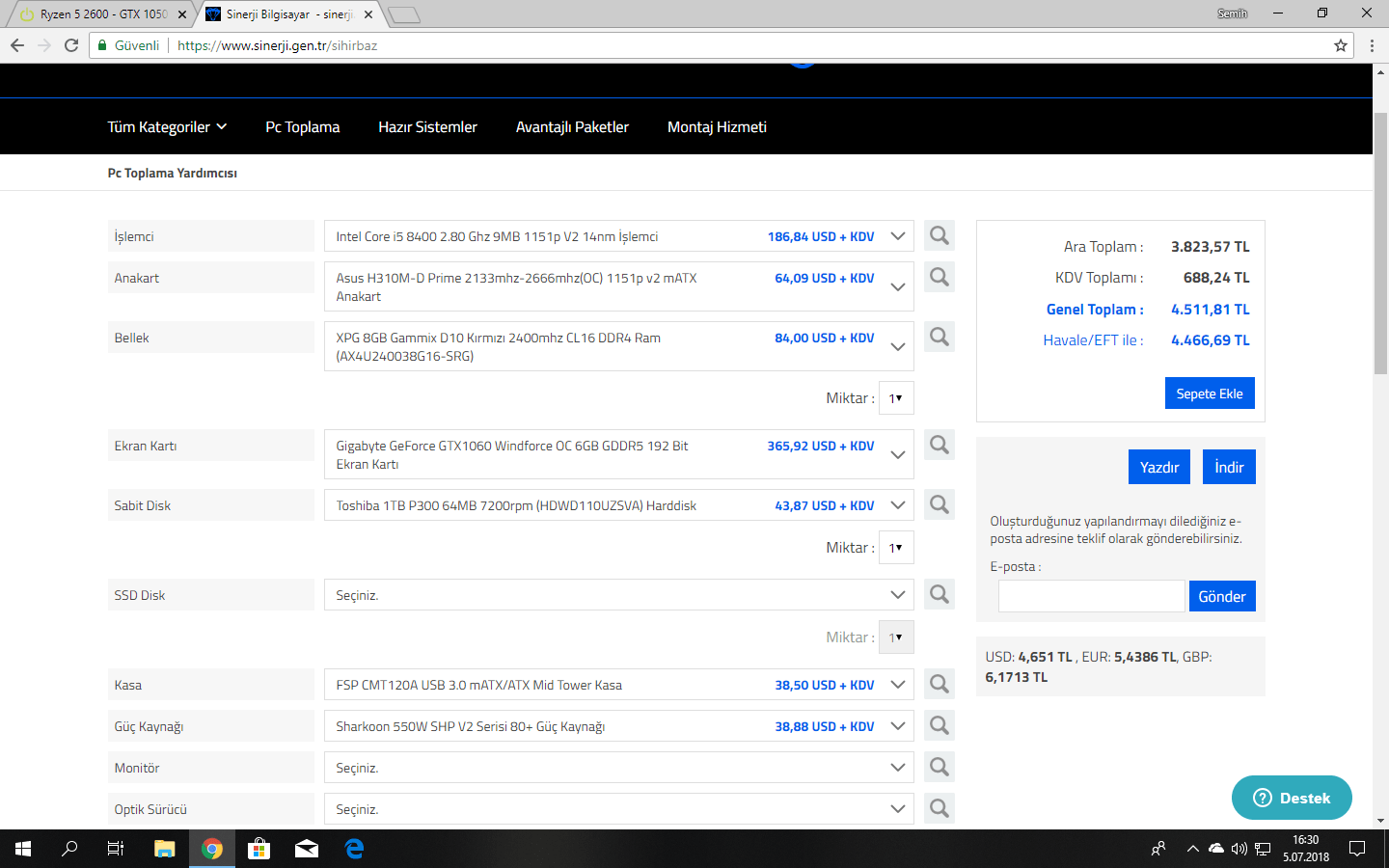This screenshot has width=1389, height=868.
Task: Click the page vertical scrollbar thumb
Action: click(x=1380, y=241)
